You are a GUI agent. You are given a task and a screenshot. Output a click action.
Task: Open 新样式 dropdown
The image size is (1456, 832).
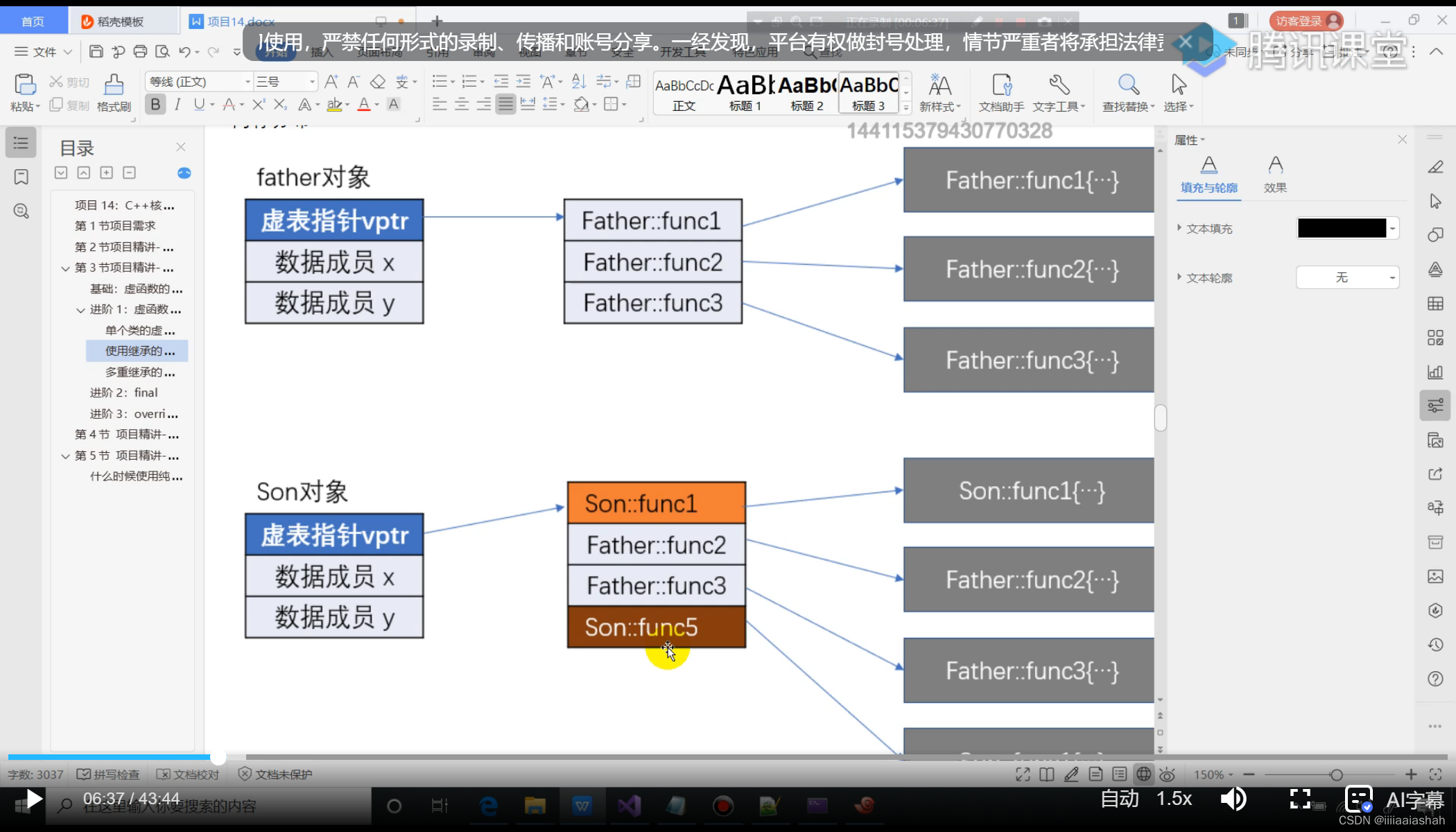coord(940,93)
